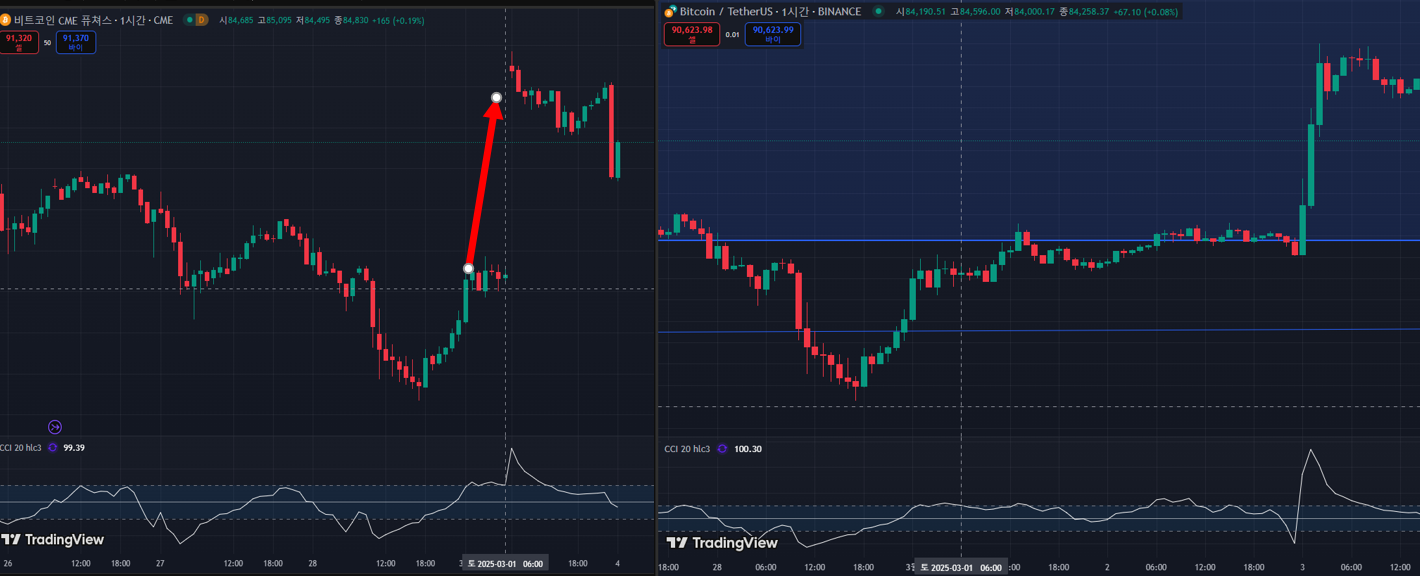Click the 2025-03-01 06:00 time label on Binance axis

pyautogui.click(x=961, y=567)
